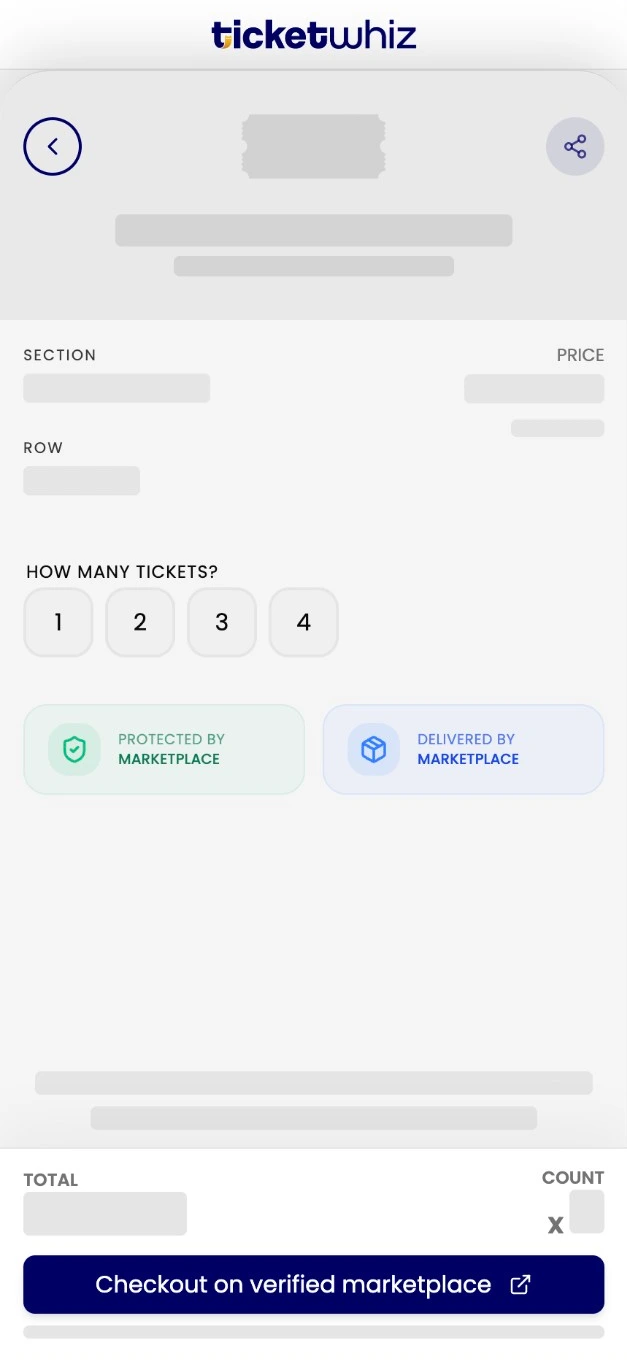Viewport: 627px width, 1360px height.
Task: Click the blue package delivery icon
Action: point(372,748)
